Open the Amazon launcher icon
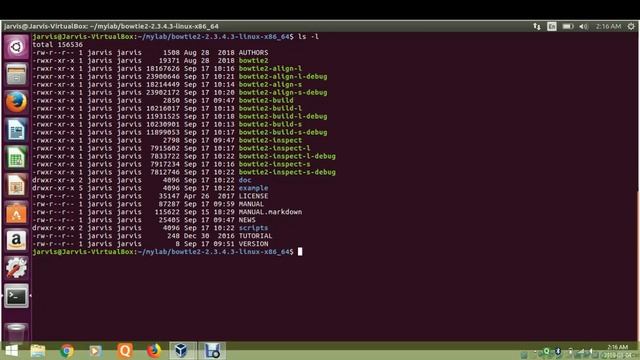This screenshot has height=360, width=640. pos(16,240)
